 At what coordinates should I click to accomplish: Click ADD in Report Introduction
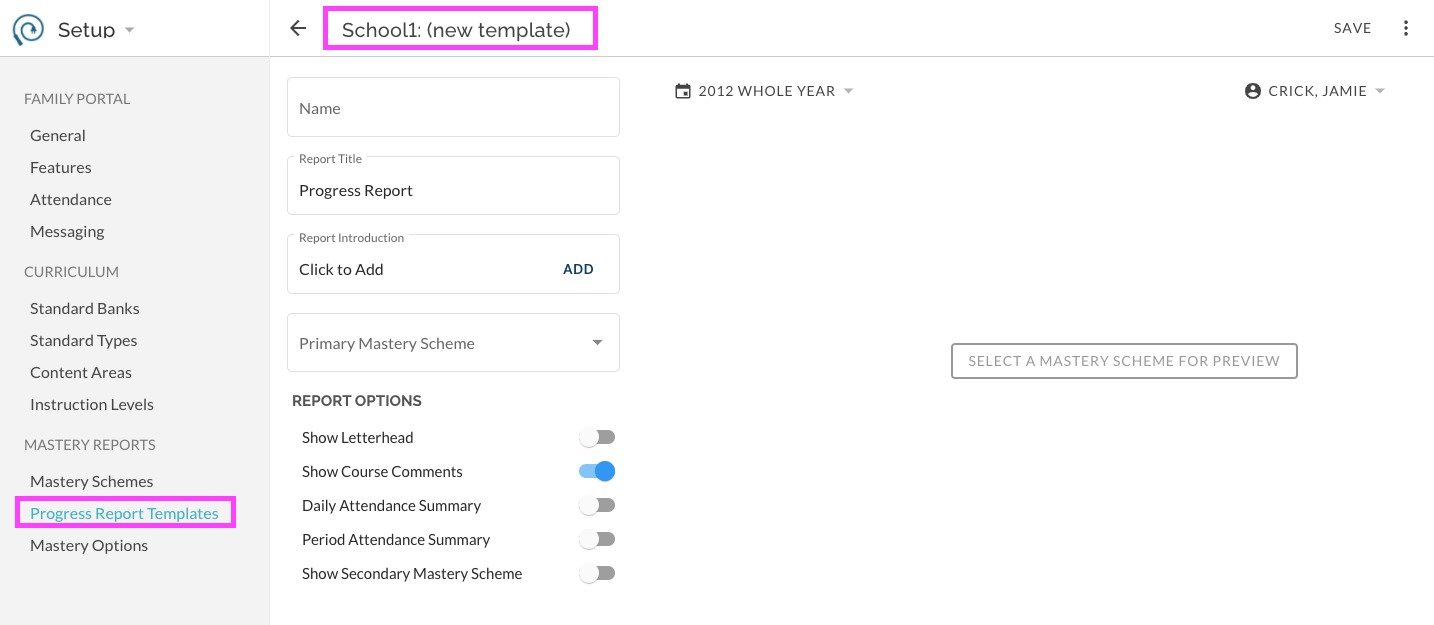578,269
